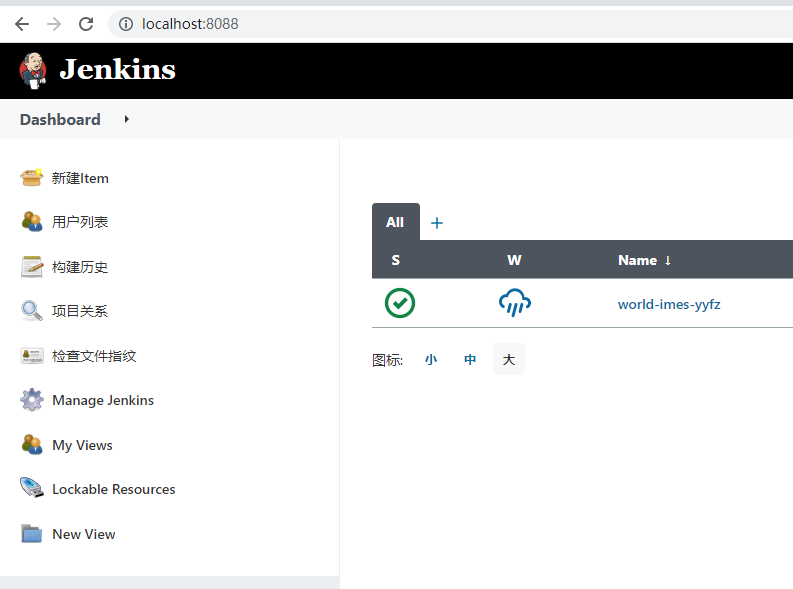Click the site info icon in address bar
The height and width of the screenshot is (589, 793).
(x=125, y=24)
